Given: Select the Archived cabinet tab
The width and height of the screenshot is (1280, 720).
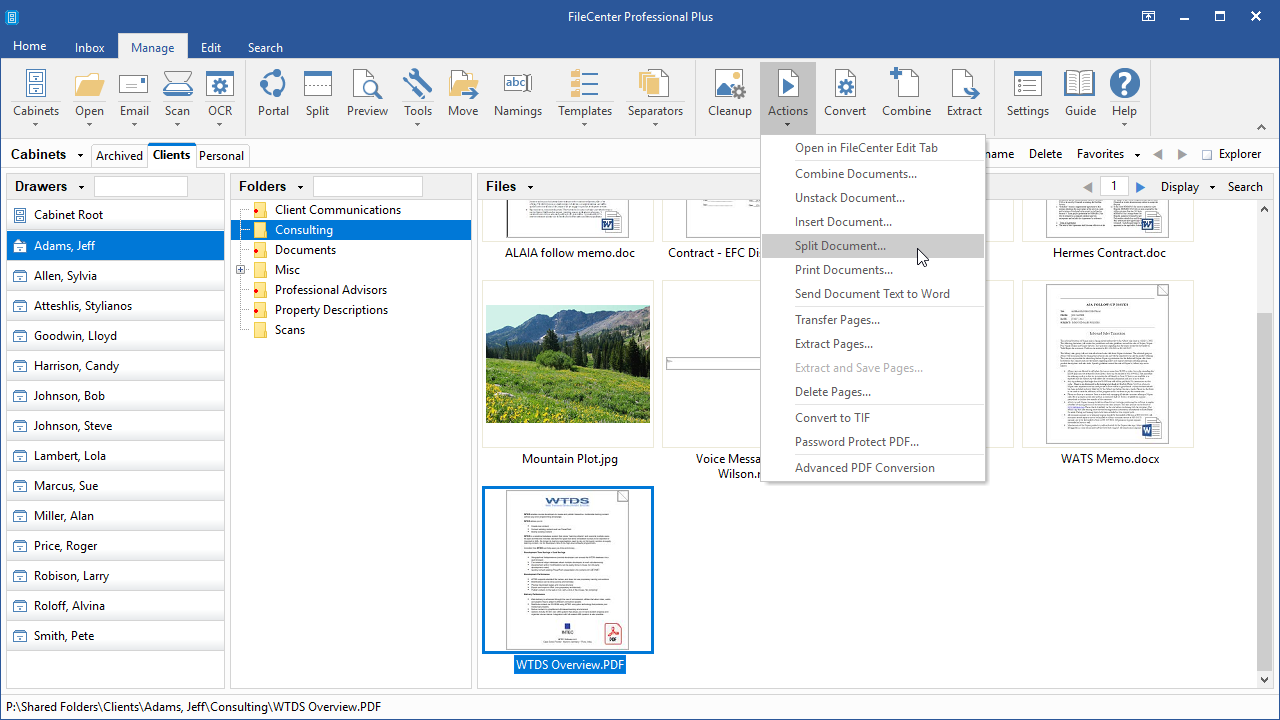Looking at the screenshot, I should [x=119, y=155].
